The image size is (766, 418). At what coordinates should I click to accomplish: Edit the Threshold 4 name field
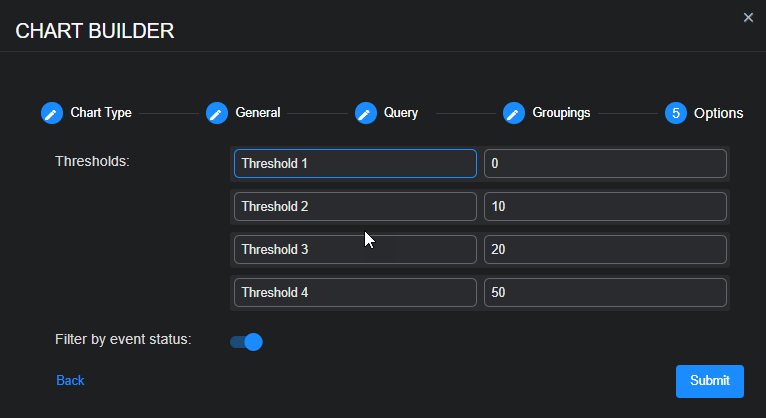click(x=355, y=293)
